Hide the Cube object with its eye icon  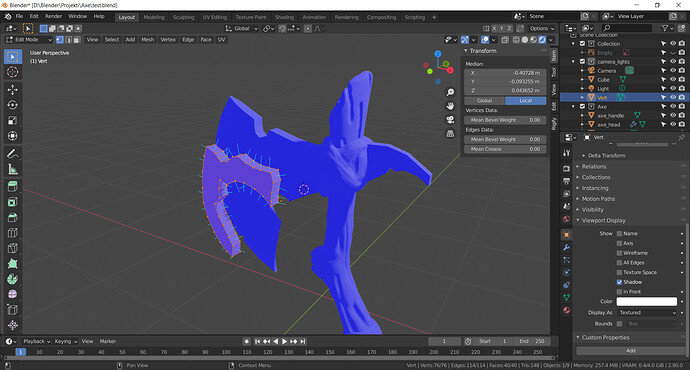pyautogui.click(x=672, y=80)
